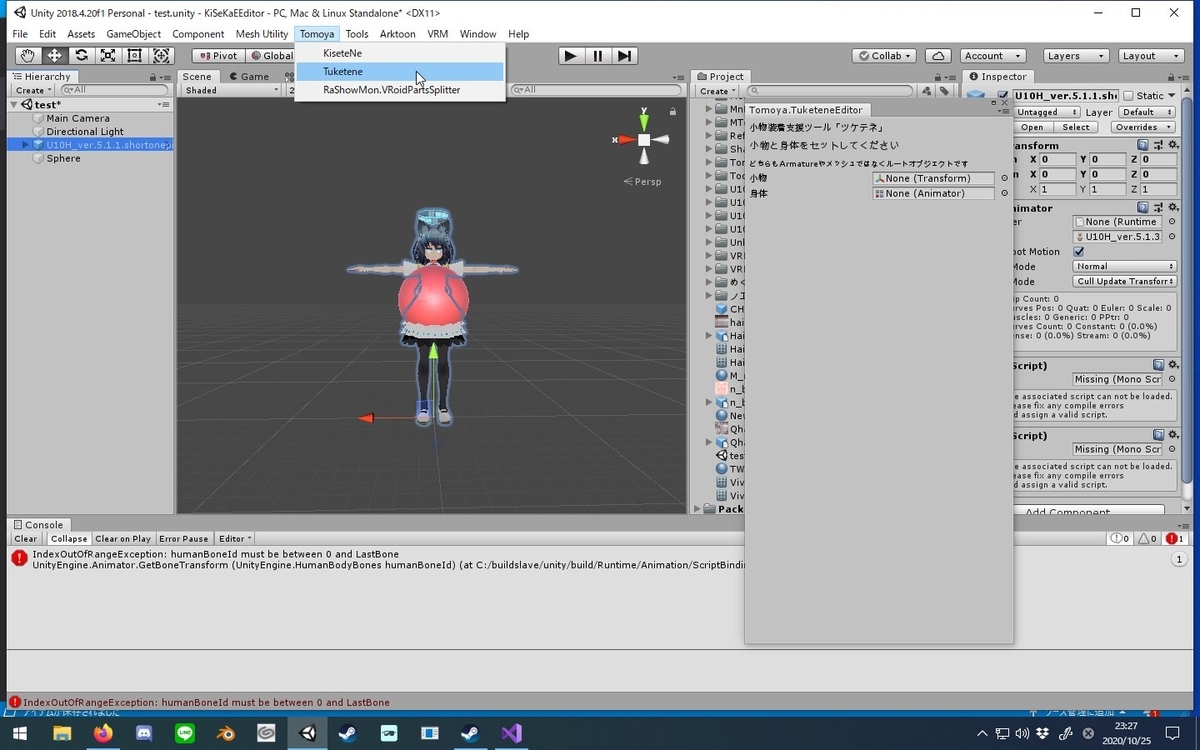
Task: Open Visual Studio from the taskbar
Action: pos(511,733)
